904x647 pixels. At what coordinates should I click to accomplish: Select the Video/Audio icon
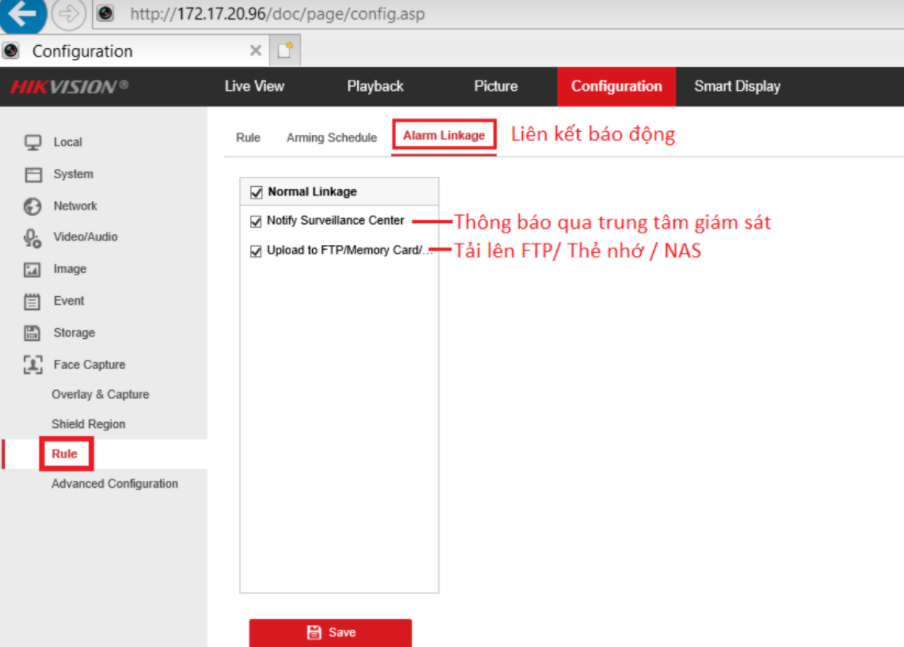click(x=33, y=237)
